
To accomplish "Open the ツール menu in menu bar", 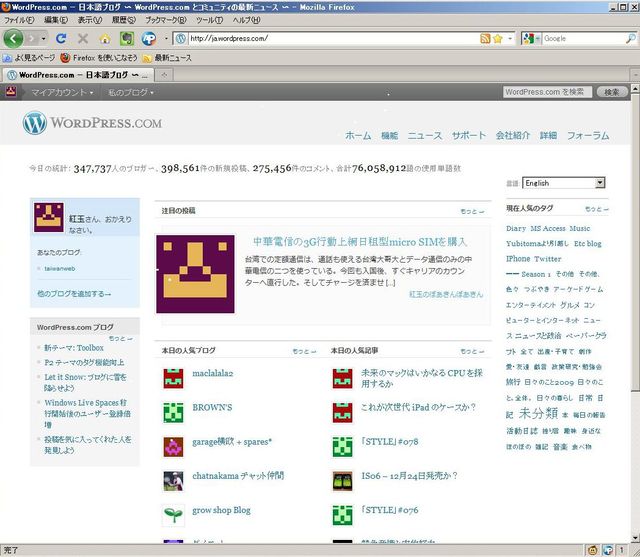I will click(209, 20).
